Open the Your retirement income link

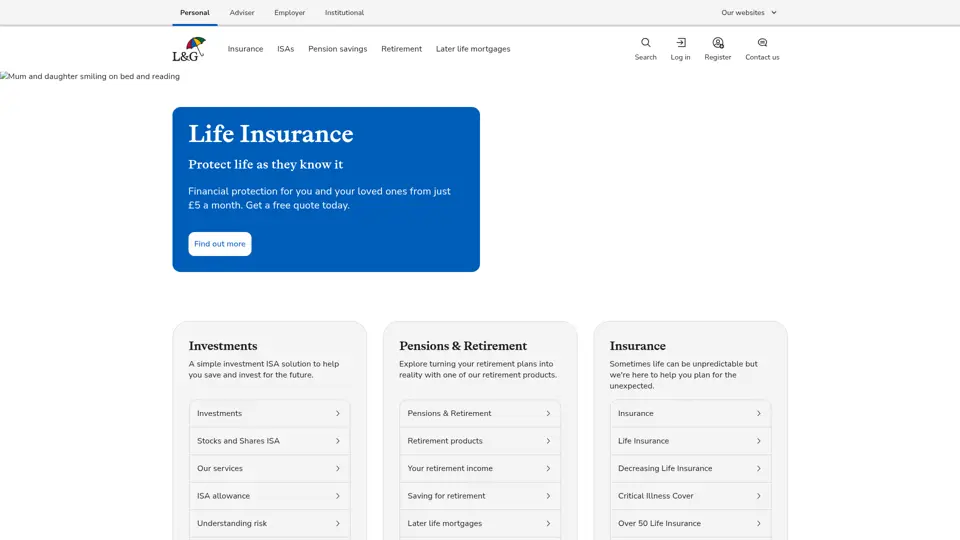click(480, 468)
